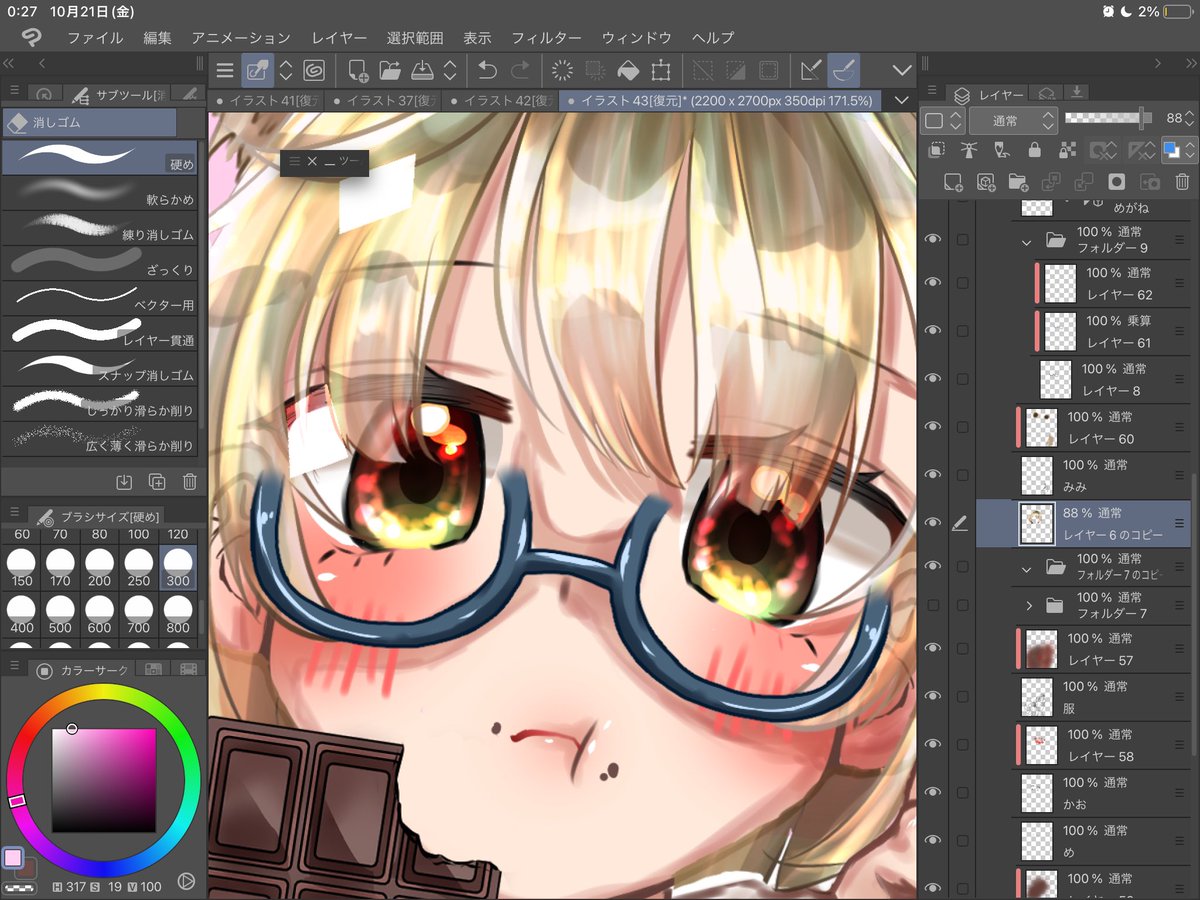The width and height of the screenshot is (1200, 900).
Task: Hide レイヤー 60 with its eye icon
Action: tap(933, 427)
